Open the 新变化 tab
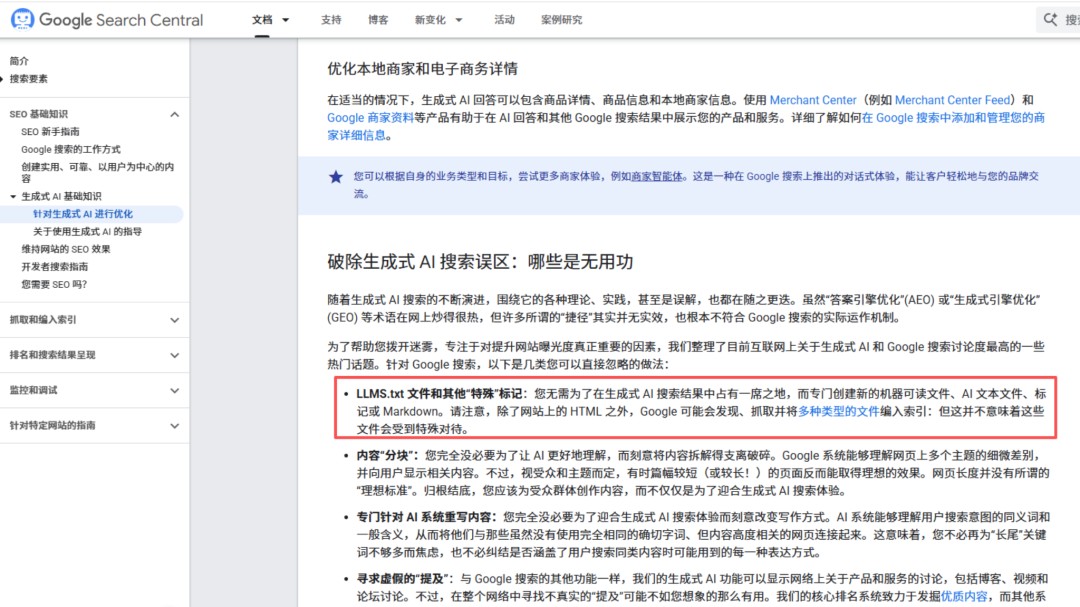The image size is (1080, 607). [x=430, y=20]
